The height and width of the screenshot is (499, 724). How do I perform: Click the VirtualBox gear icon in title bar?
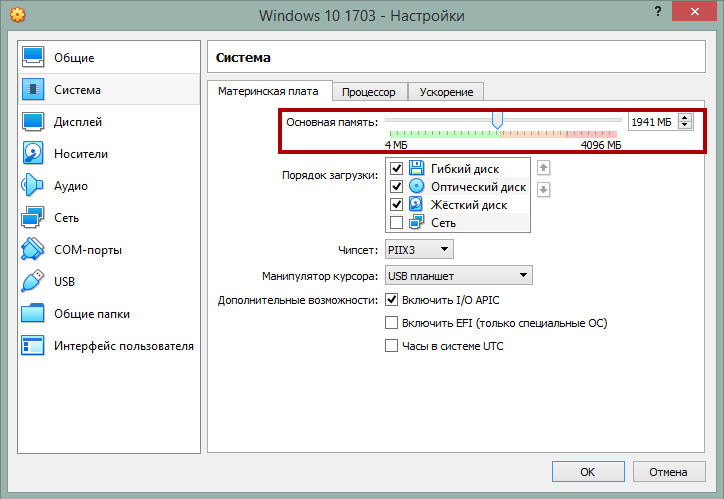pos(18,15)
